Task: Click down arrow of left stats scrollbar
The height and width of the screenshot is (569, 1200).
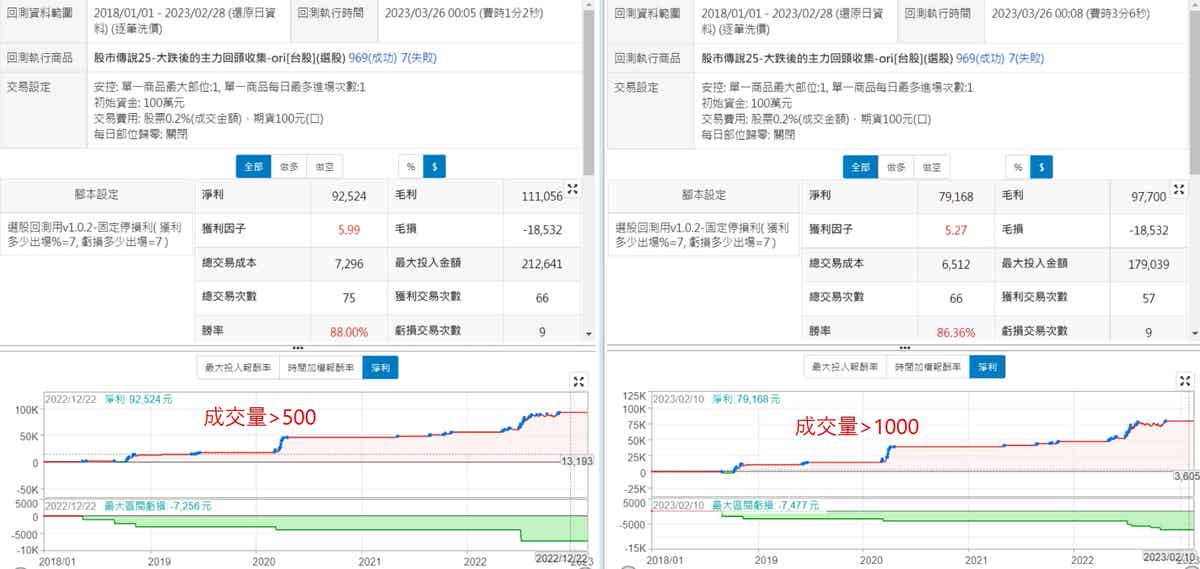Action: tap(589, 335)
